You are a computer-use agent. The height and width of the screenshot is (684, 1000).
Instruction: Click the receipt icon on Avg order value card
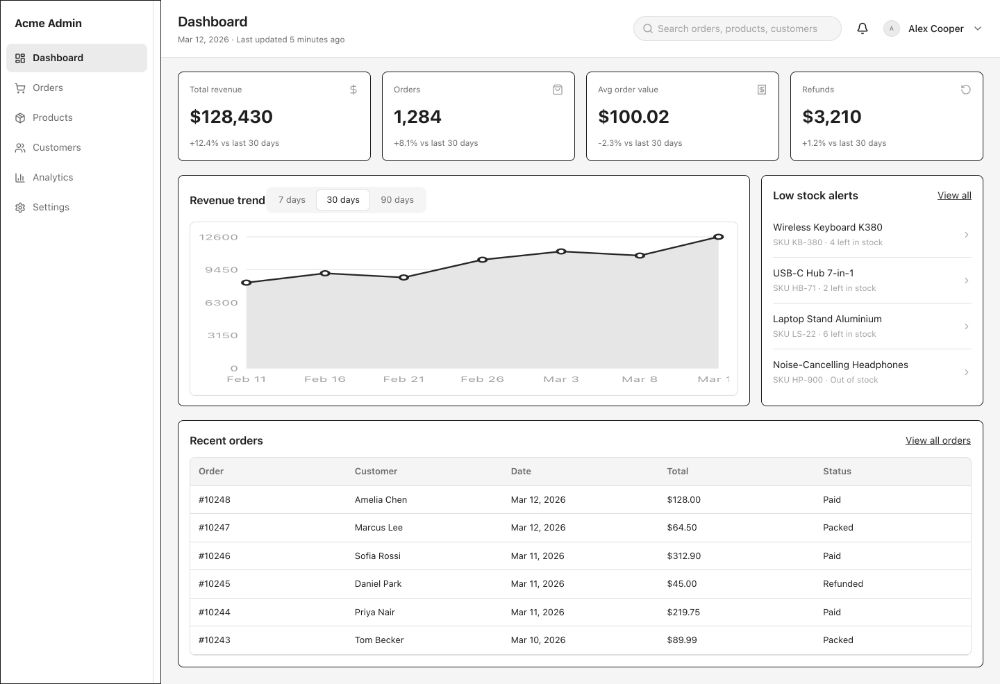(x=761, y=90)
